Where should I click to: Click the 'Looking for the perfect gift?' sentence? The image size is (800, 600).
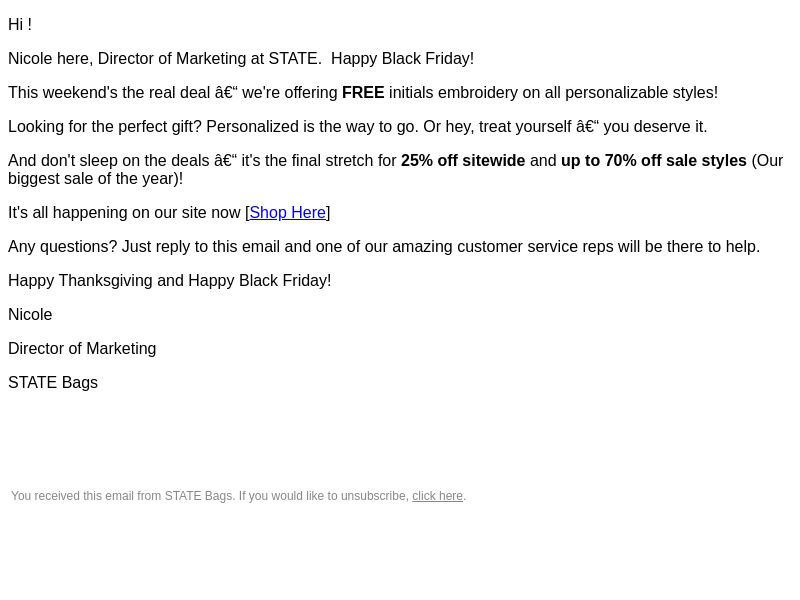[x=105, y=127]
